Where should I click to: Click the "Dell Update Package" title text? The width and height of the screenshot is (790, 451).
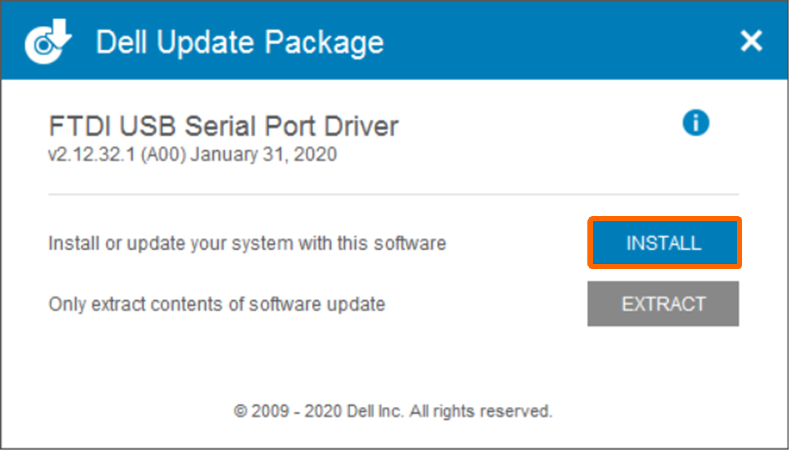pos(239,43)
